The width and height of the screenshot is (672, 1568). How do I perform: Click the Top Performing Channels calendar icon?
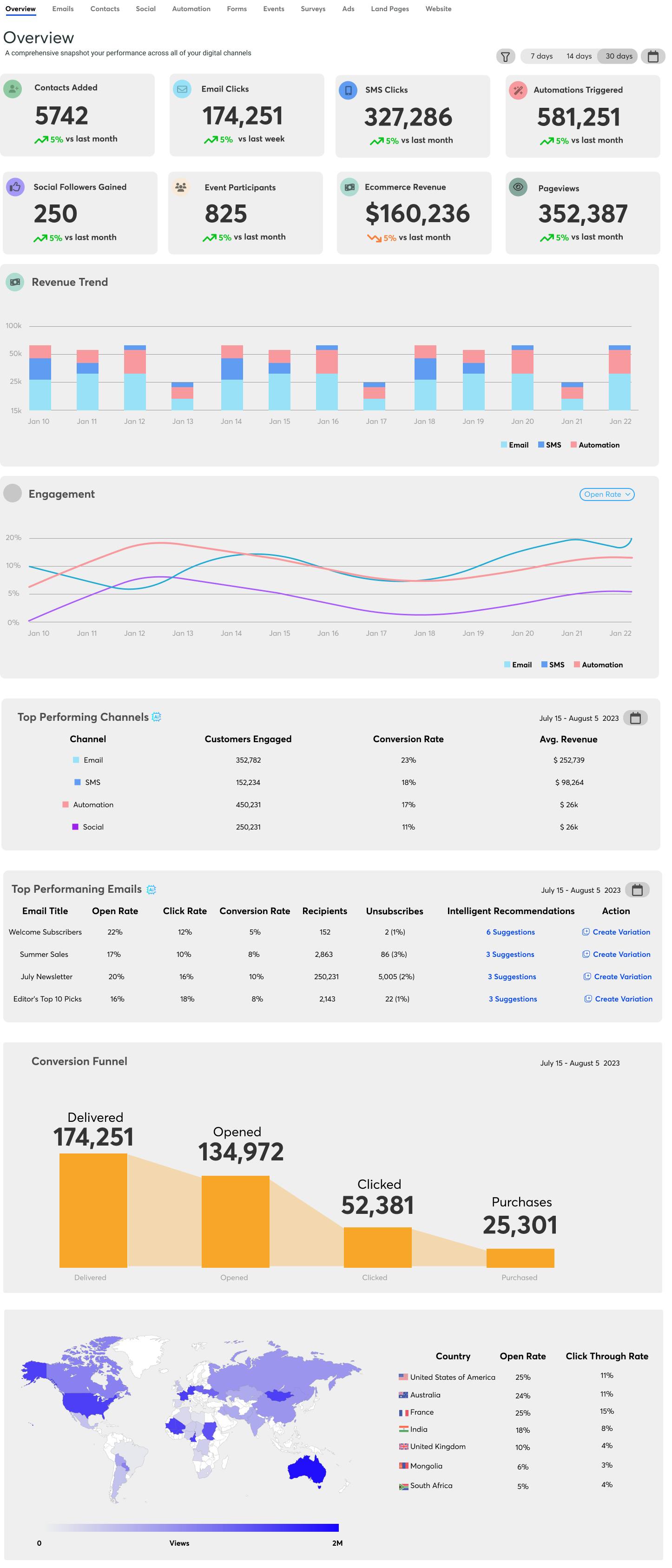[x=635, y=718]
